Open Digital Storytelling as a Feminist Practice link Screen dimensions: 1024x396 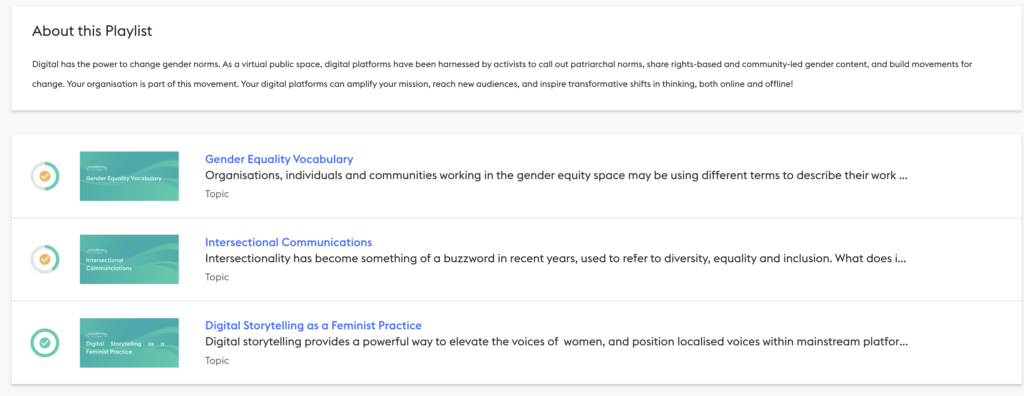point(313,325)
